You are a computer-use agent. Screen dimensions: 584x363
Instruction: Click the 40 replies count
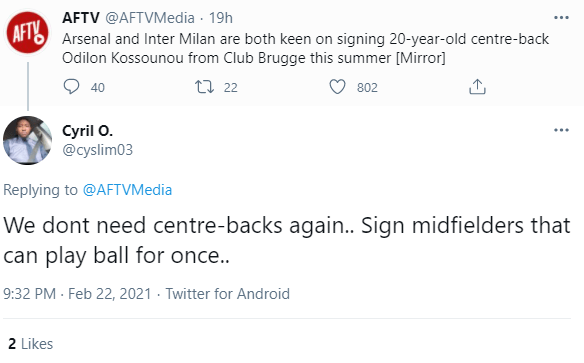(98, 87)
